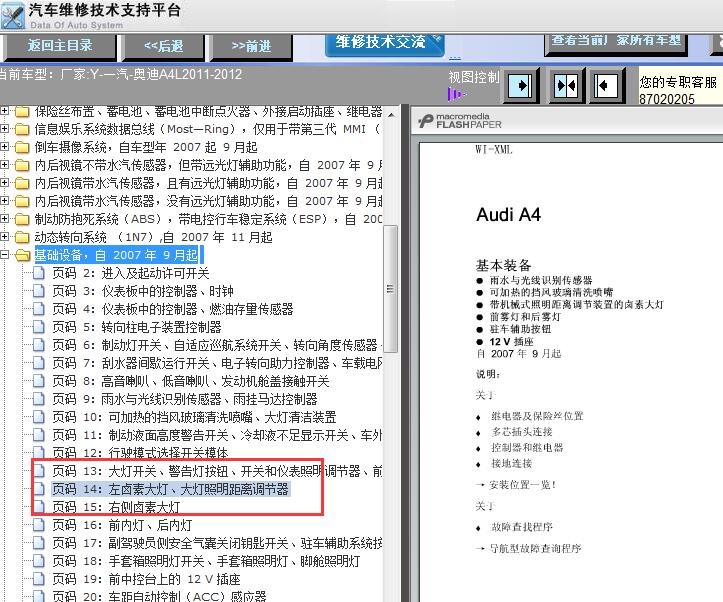723x602 pixels.
Task: Click the Audi A4 document title
Action: (x=508, y=214)
